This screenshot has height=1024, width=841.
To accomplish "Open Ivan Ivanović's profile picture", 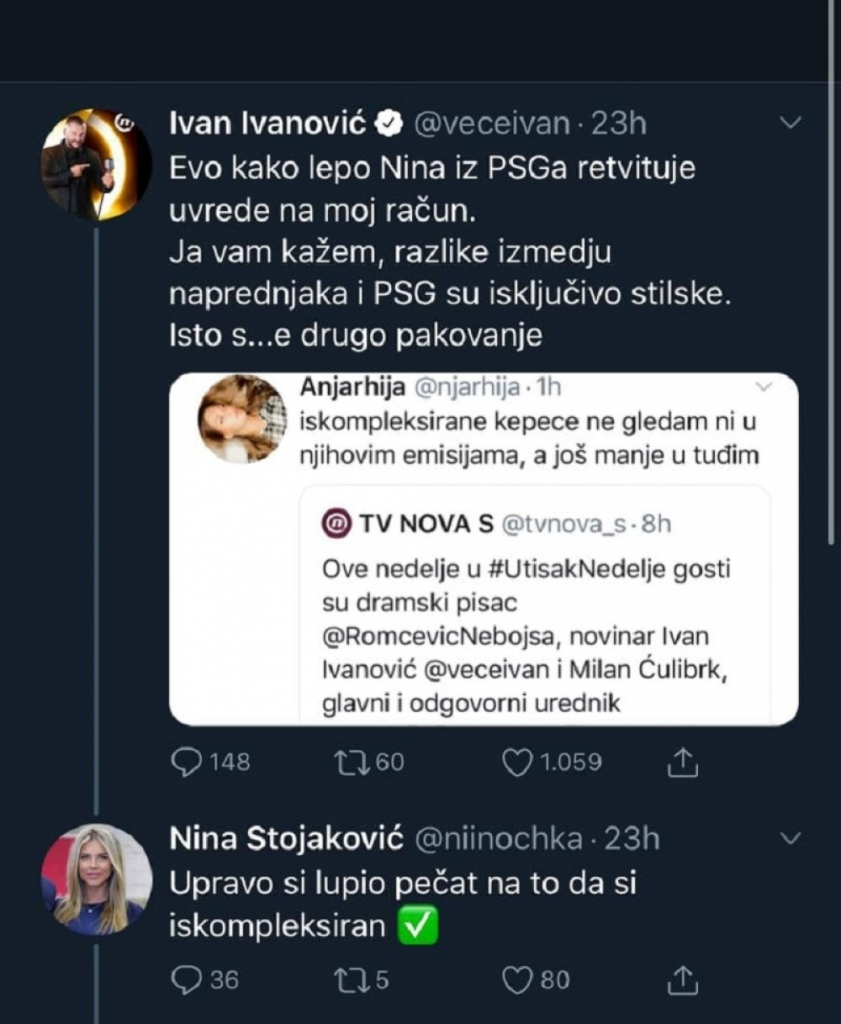I will click(96, 163).
